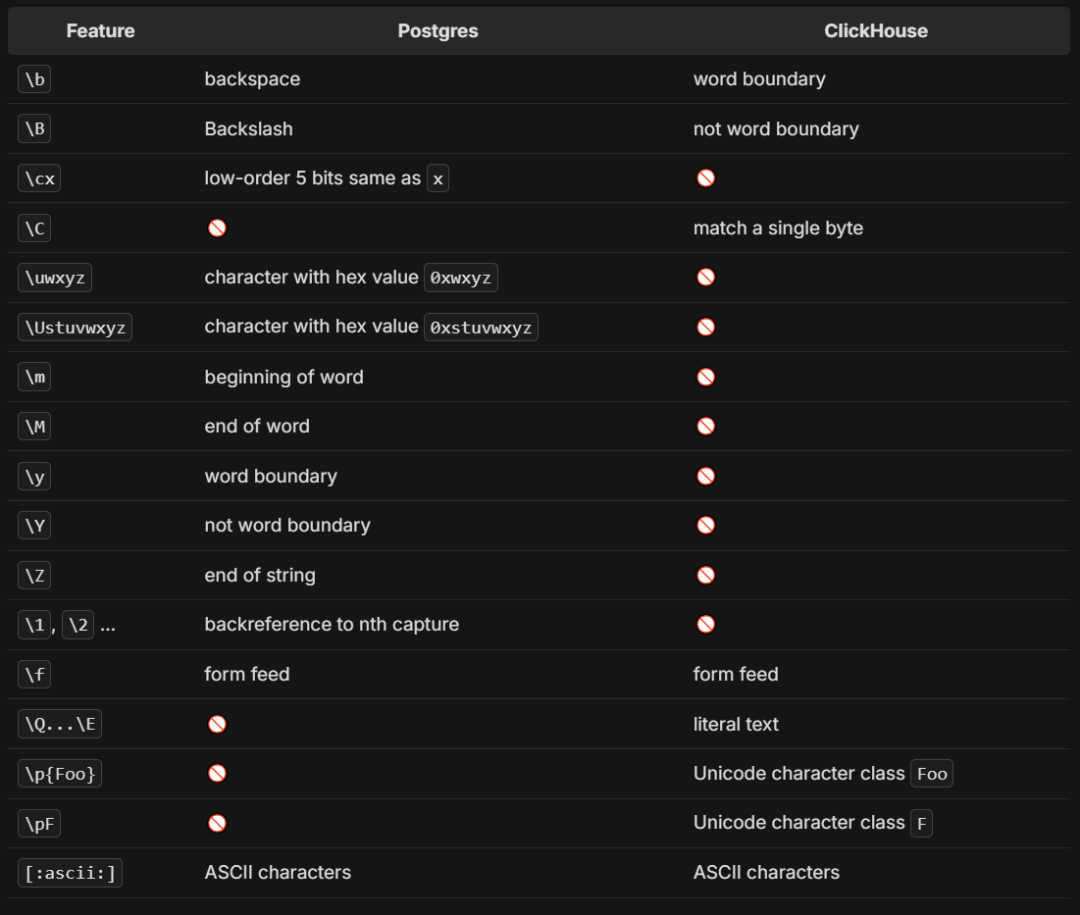Click the Postgres column header
1080x915 pixels.
click(x=438, y=31)
